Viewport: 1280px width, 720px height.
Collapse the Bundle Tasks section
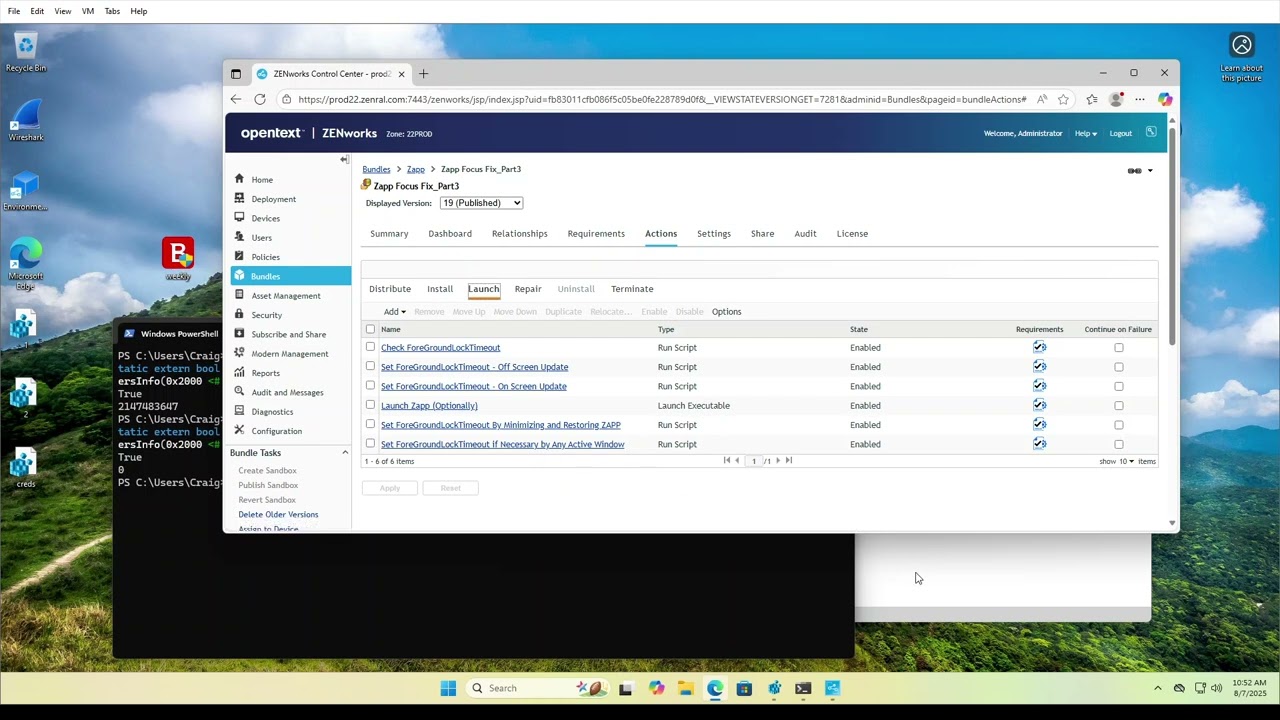point(345,453)
